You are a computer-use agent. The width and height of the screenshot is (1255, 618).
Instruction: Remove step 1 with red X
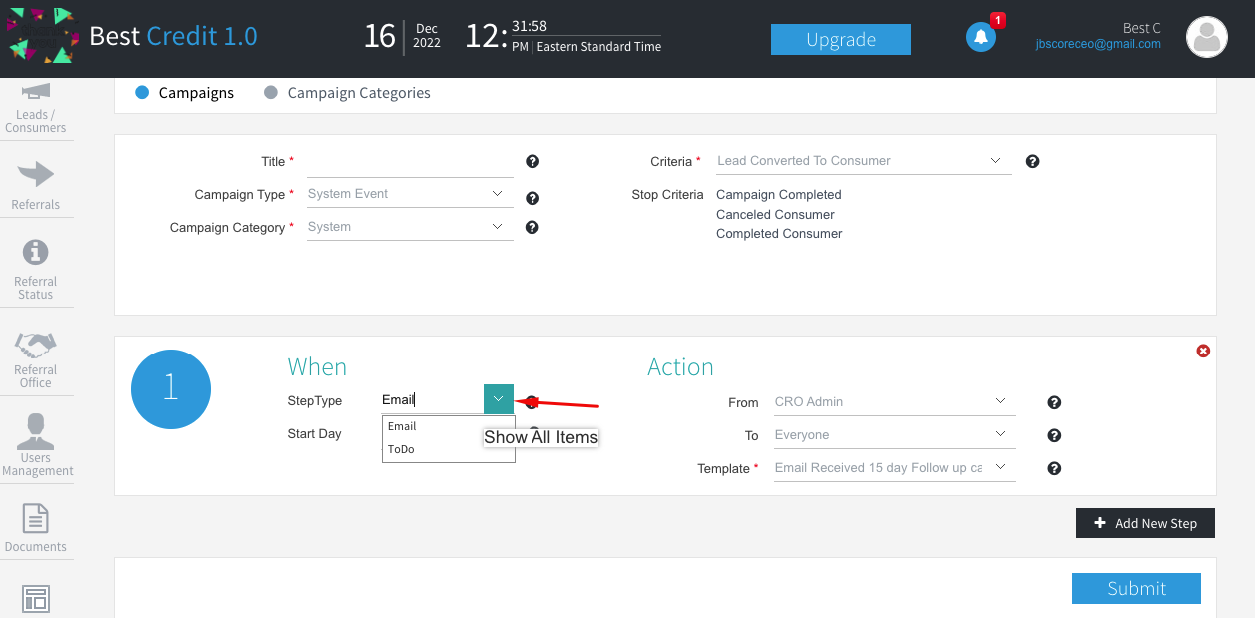pyautogui.click(x=1203, y=351)
